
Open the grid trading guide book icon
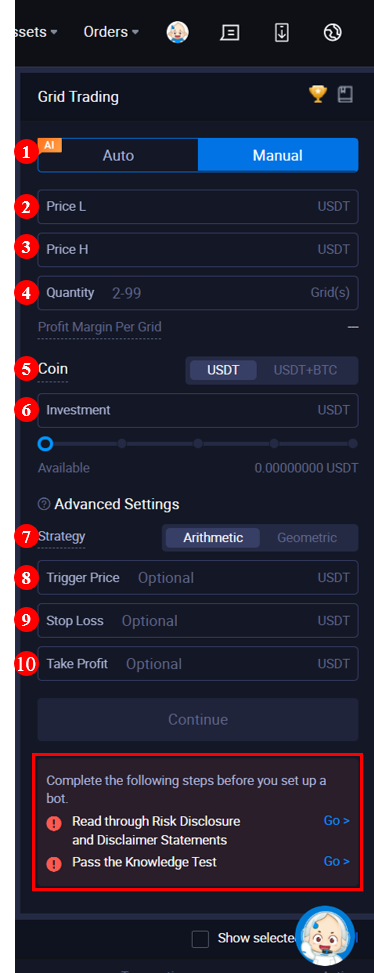(345, 95)
